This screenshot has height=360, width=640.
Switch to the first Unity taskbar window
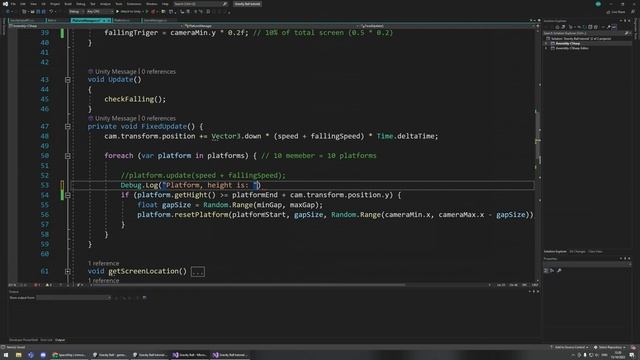click(x=109, y=355)
